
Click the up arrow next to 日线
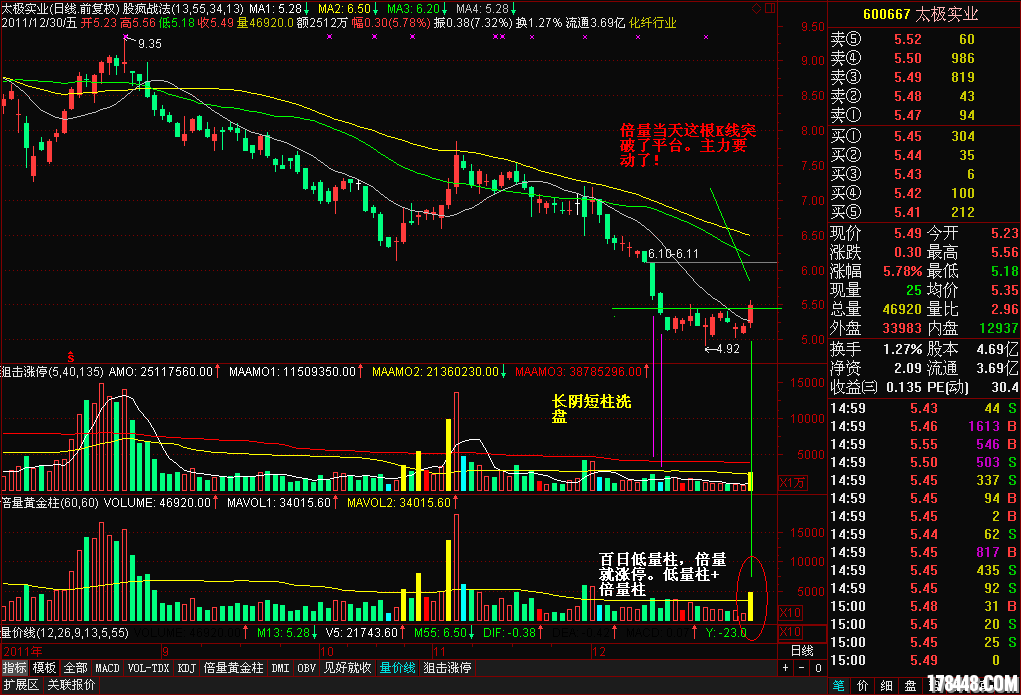coord(785,667)
